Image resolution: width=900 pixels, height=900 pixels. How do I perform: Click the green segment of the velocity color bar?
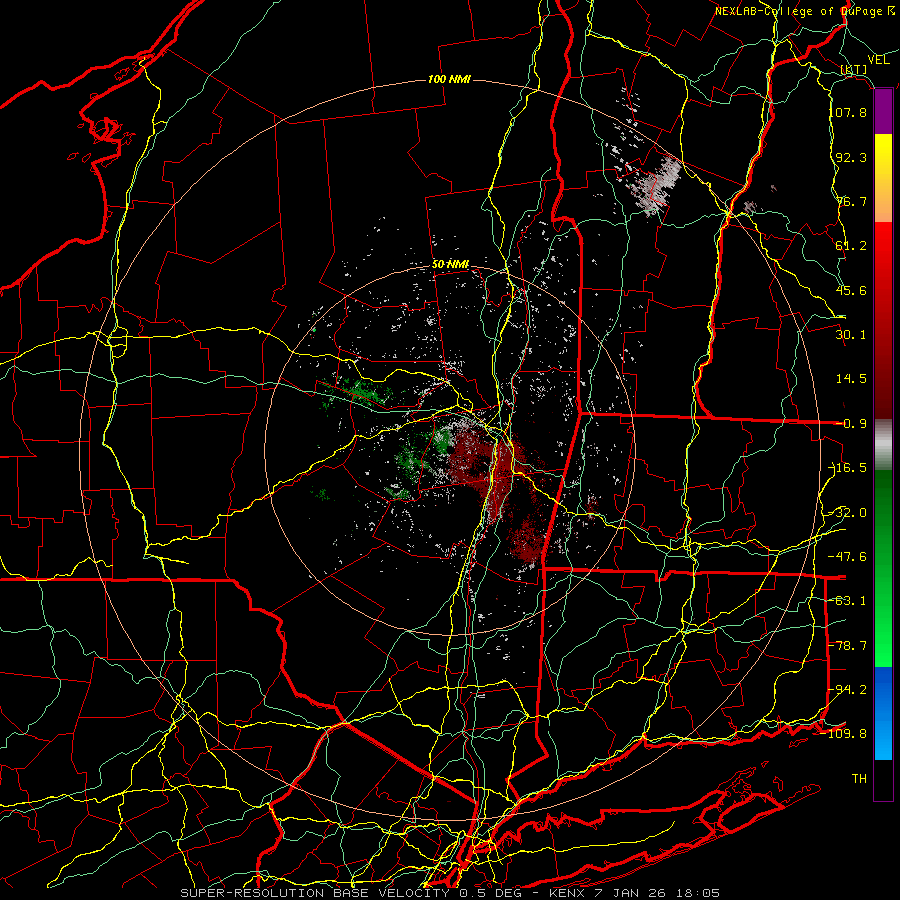[x=883, y=568]
